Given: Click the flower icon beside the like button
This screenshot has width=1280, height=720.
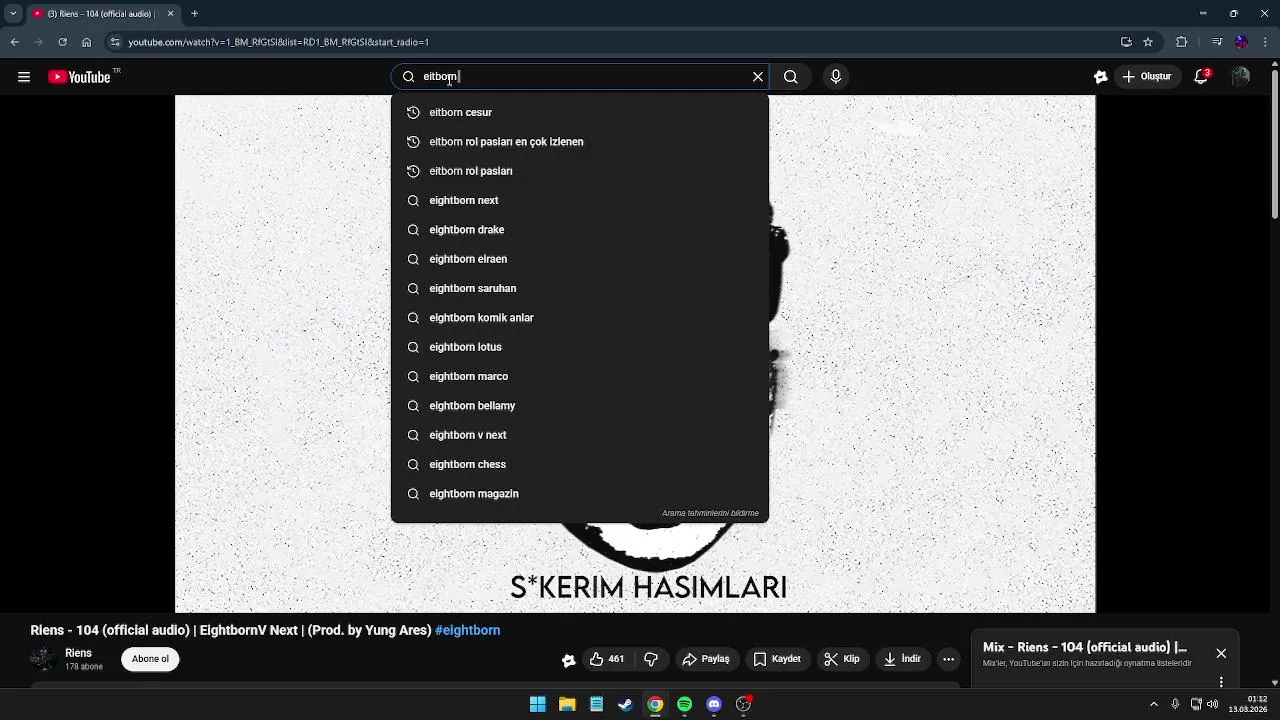Looking at the screenshot, I should (x=569, y=660).
